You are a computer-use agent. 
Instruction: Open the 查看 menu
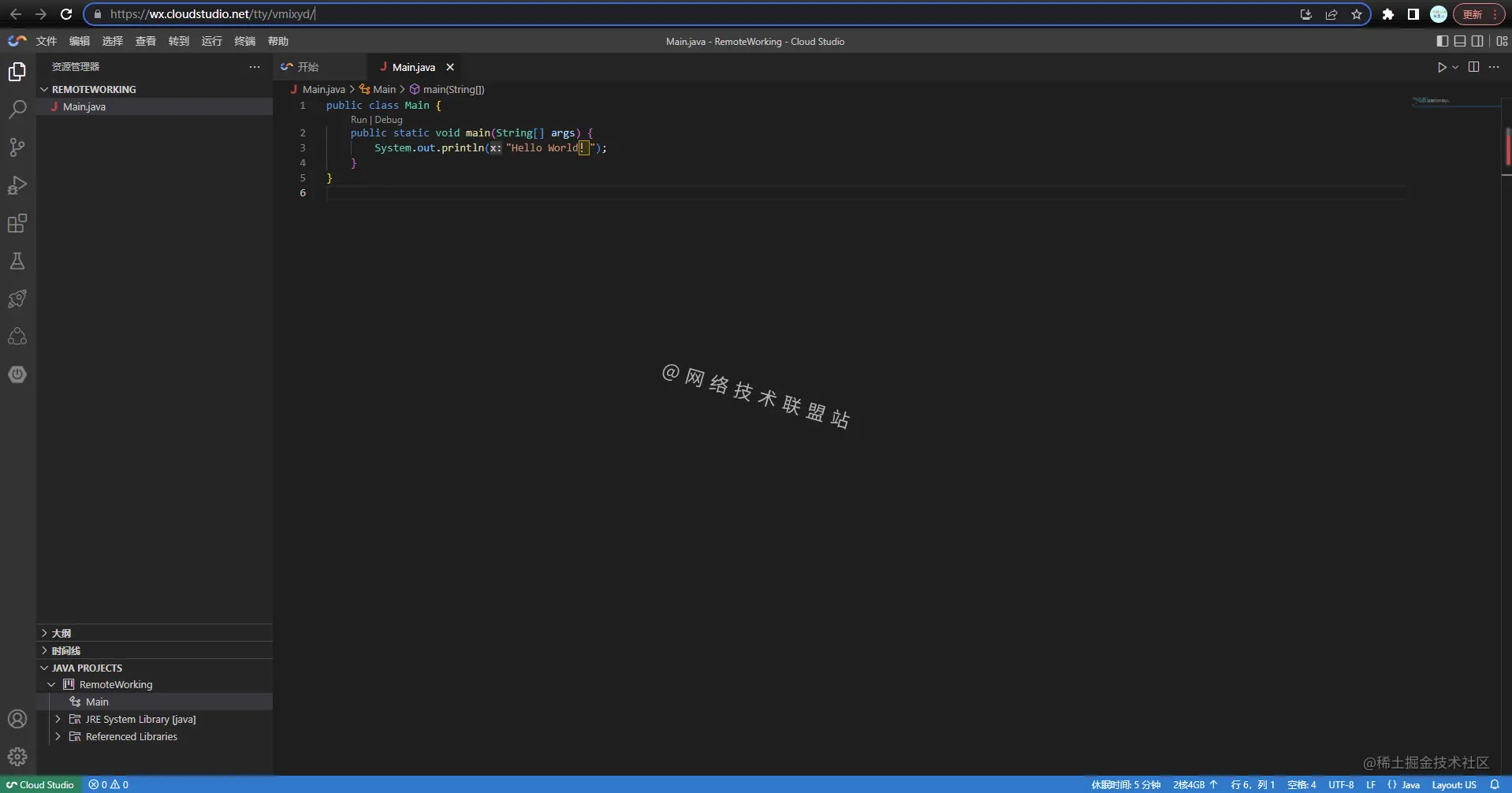click(x=146, y=41)
